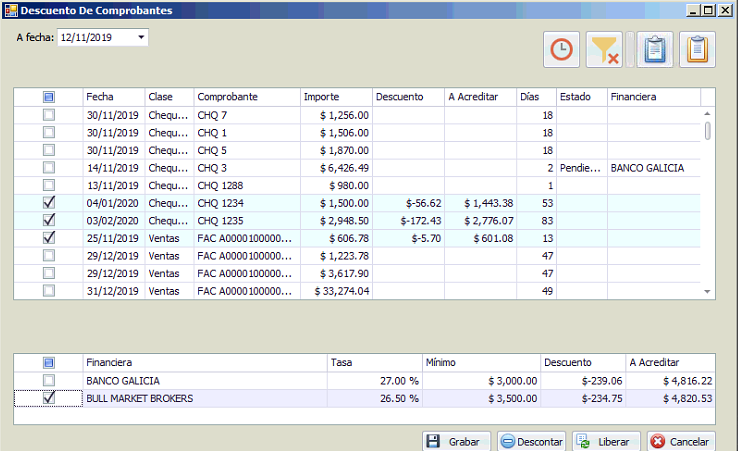738x451 pixels.
Task: Click the app icon in title bar
Action: pyautogui.click(x=11, y=10)
